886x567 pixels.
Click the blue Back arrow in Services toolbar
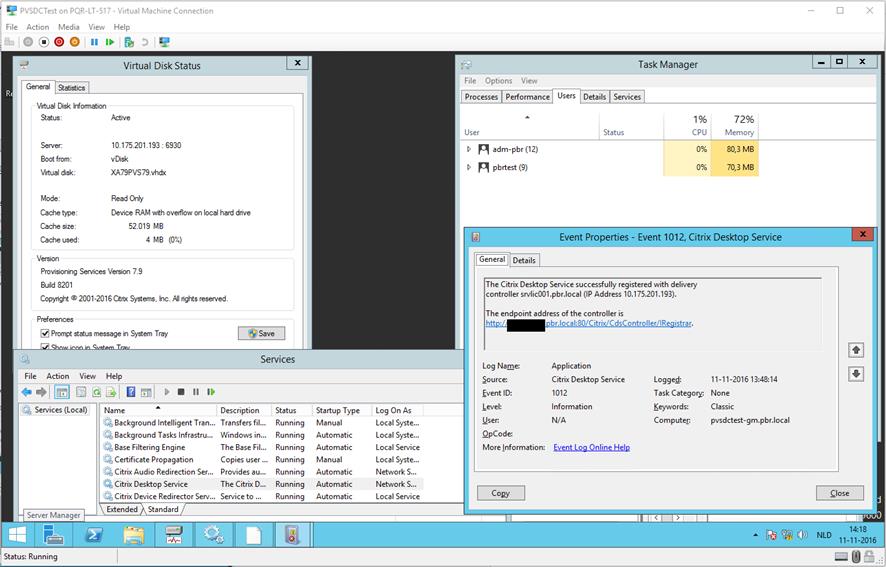(27, 392)
